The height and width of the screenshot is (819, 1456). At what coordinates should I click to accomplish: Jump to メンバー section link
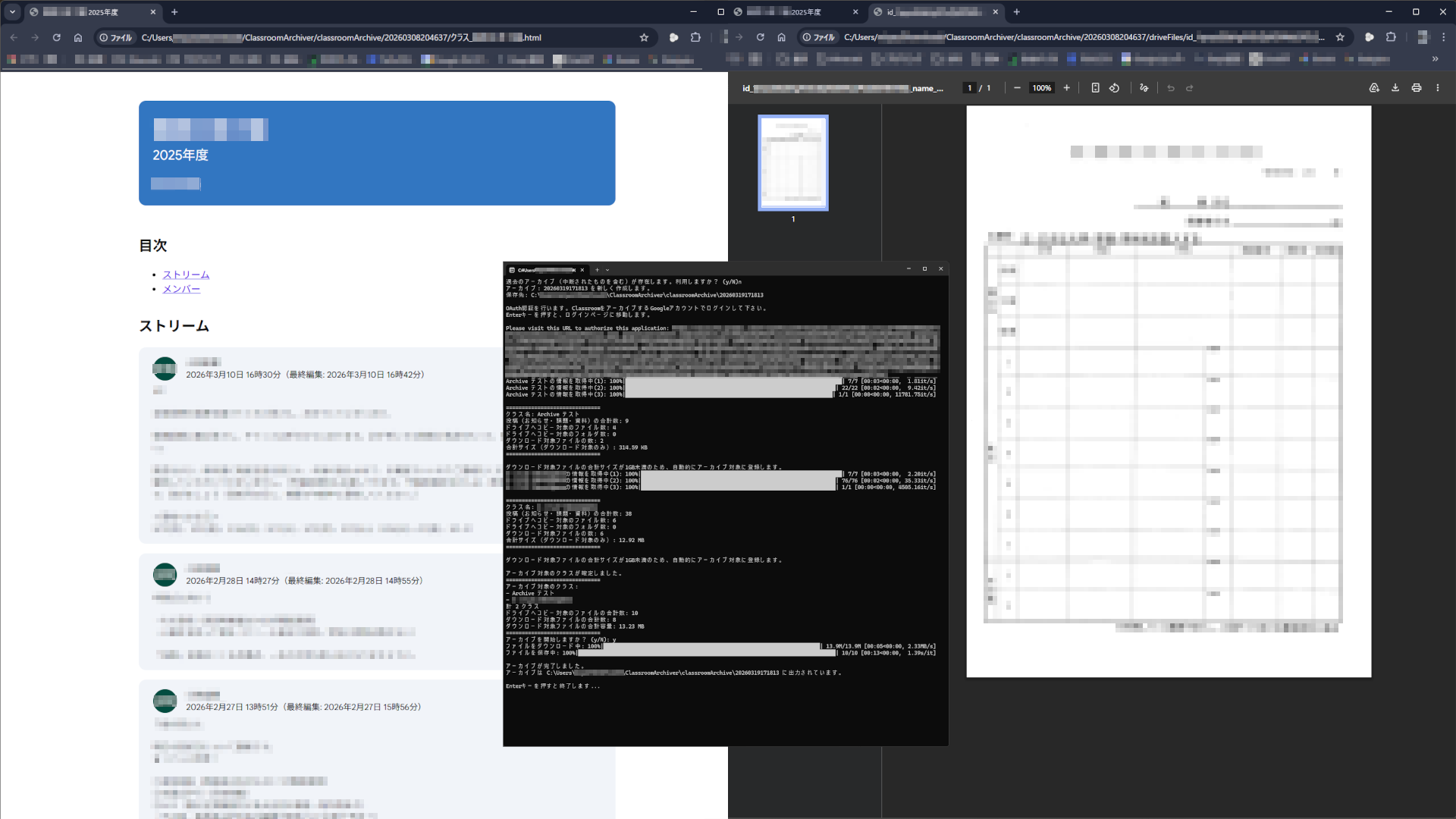(181, 289)
